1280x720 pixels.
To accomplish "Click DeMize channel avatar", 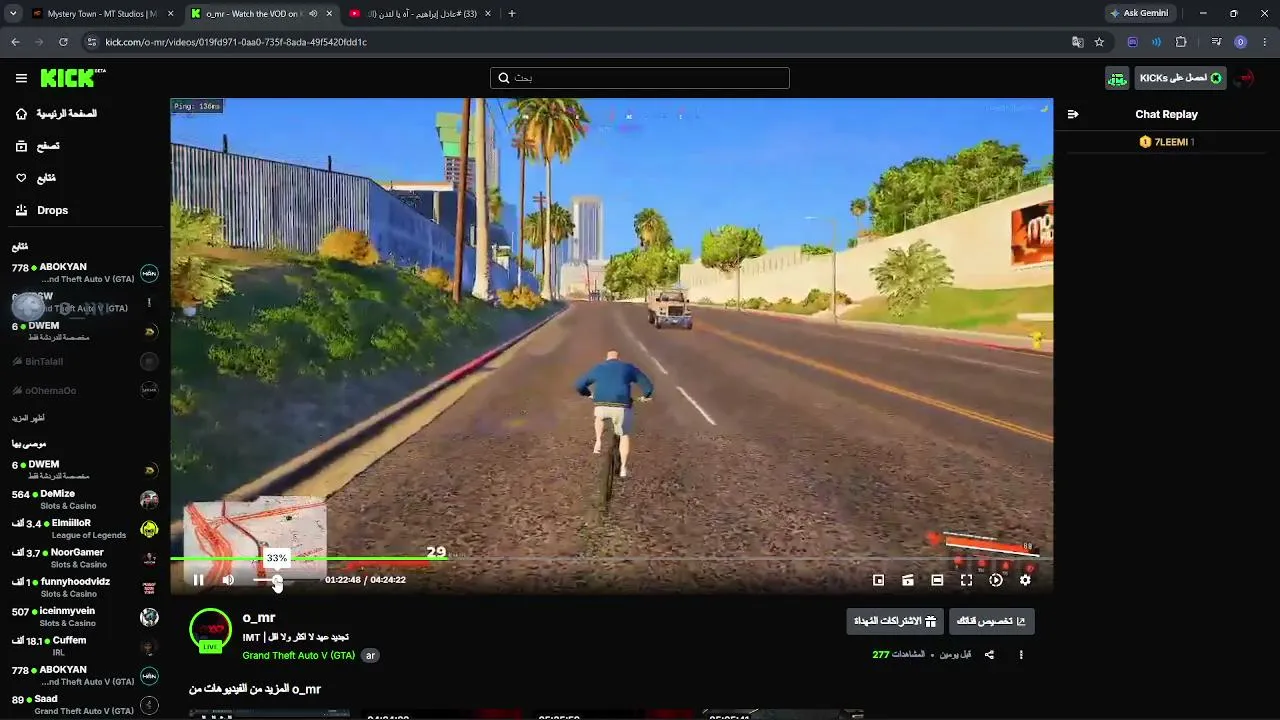I will [x=149, y=500].
